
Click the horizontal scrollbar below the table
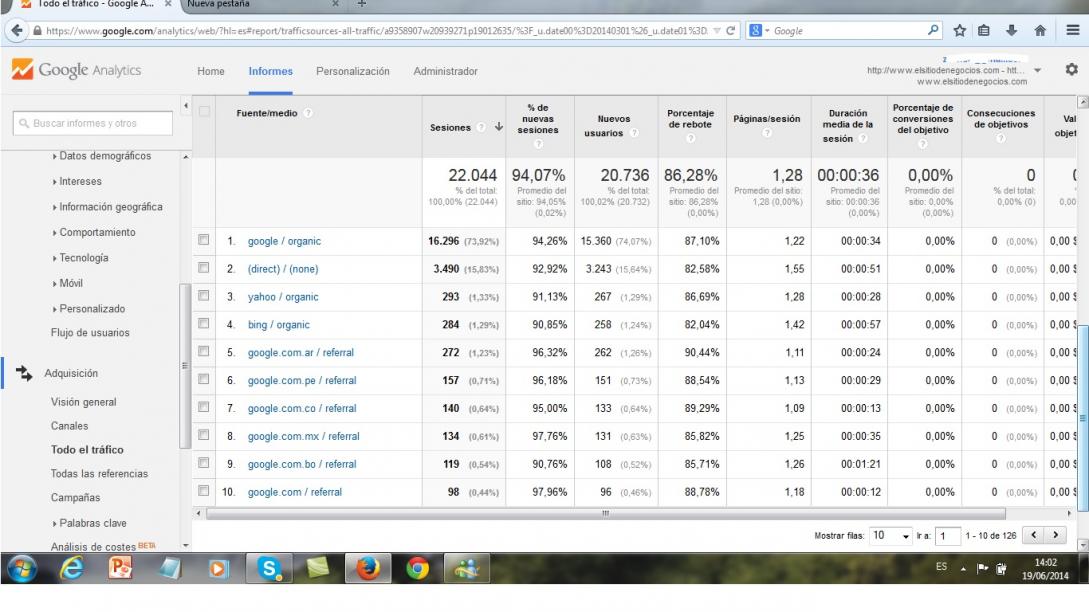[606, 513]
